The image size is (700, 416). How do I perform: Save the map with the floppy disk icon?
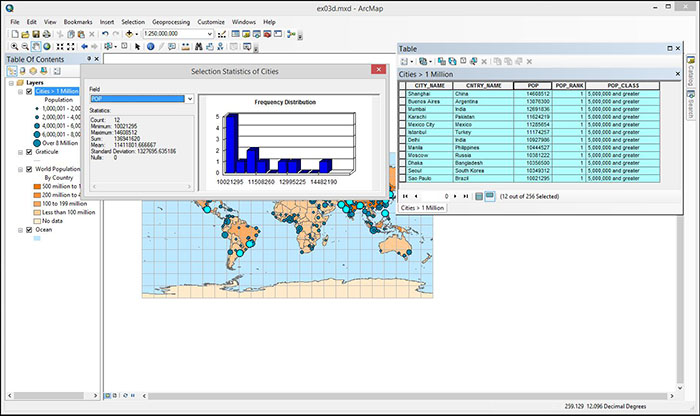(36, 34)
